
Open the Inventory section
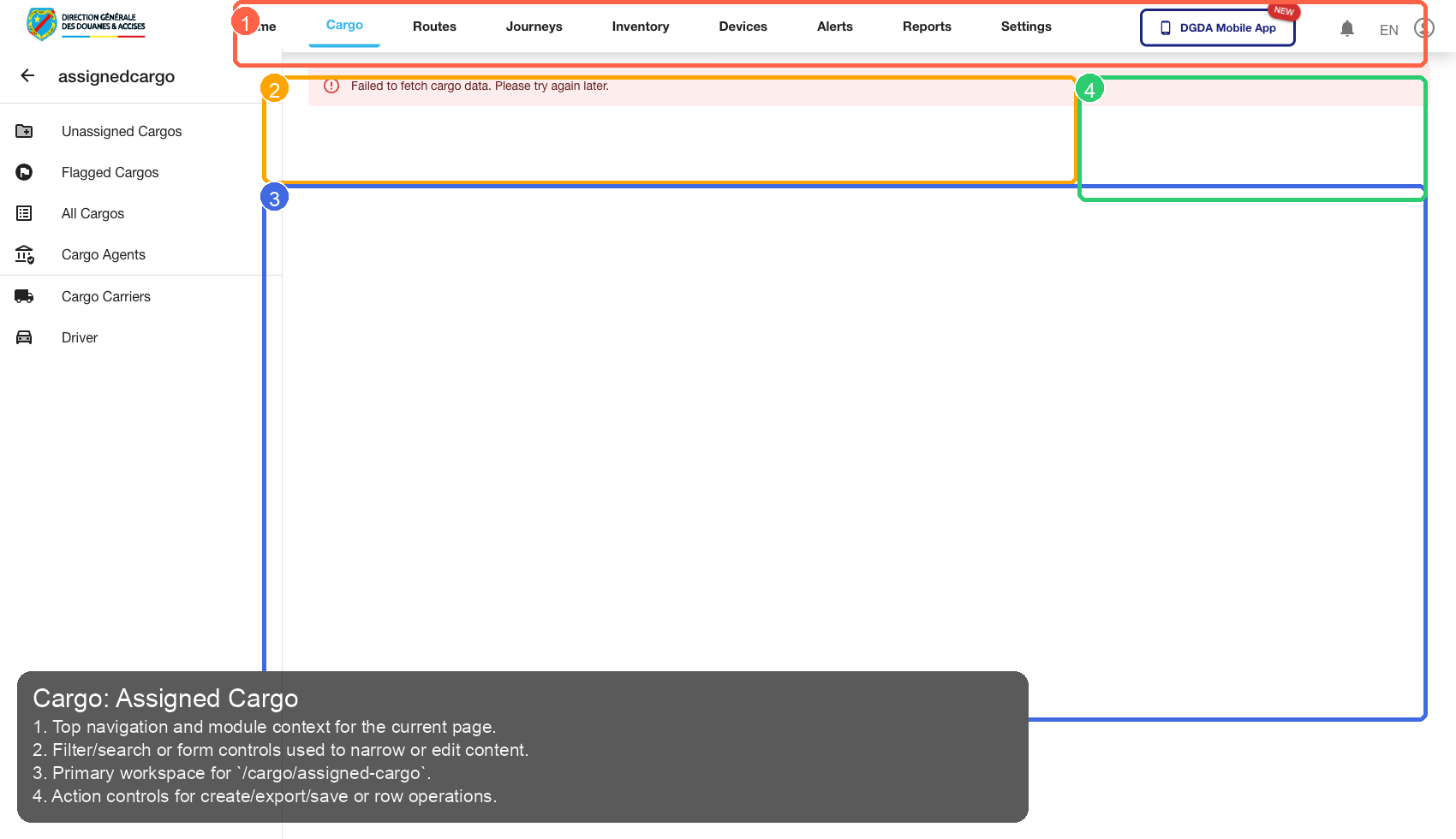point(640,26)
